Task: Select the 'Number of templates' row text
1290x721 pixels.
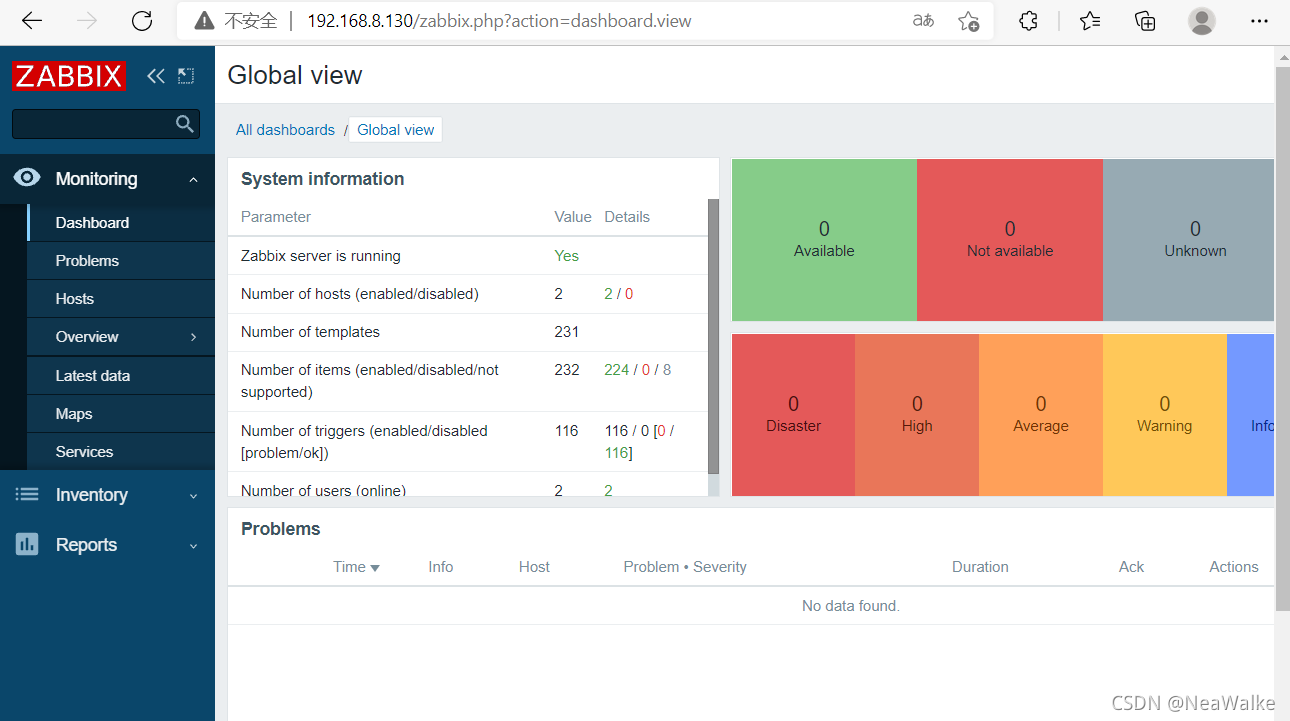Action: 311,332
